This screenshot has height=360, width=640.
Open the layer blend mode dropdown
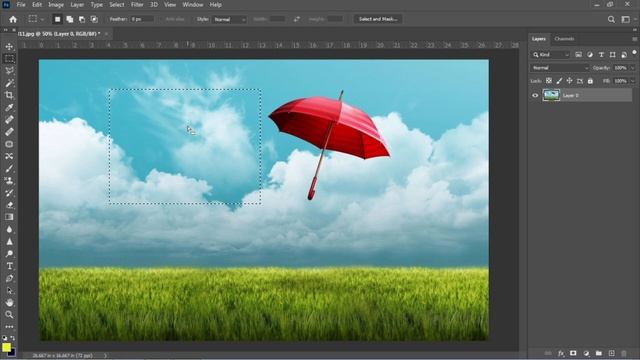coord(560,68)
